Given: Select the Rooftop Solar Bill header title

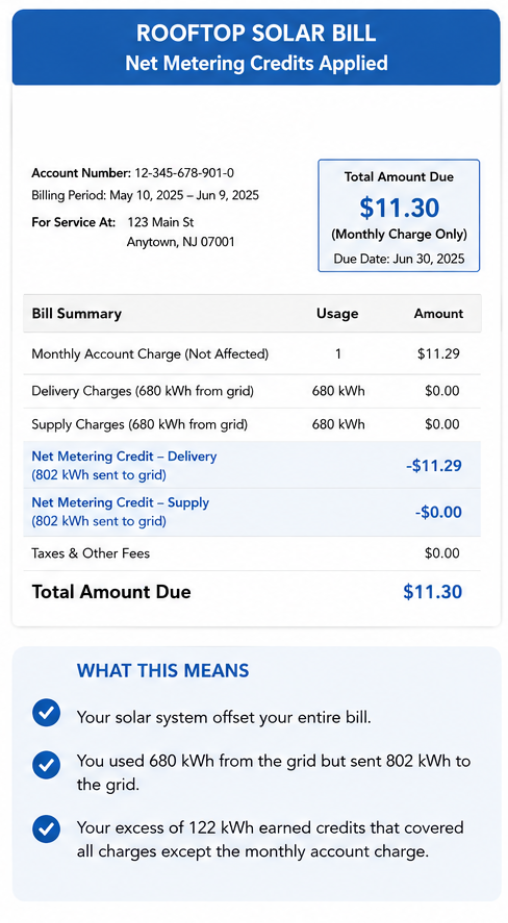Looking at the screenshot, I should (x=256, y=34).
